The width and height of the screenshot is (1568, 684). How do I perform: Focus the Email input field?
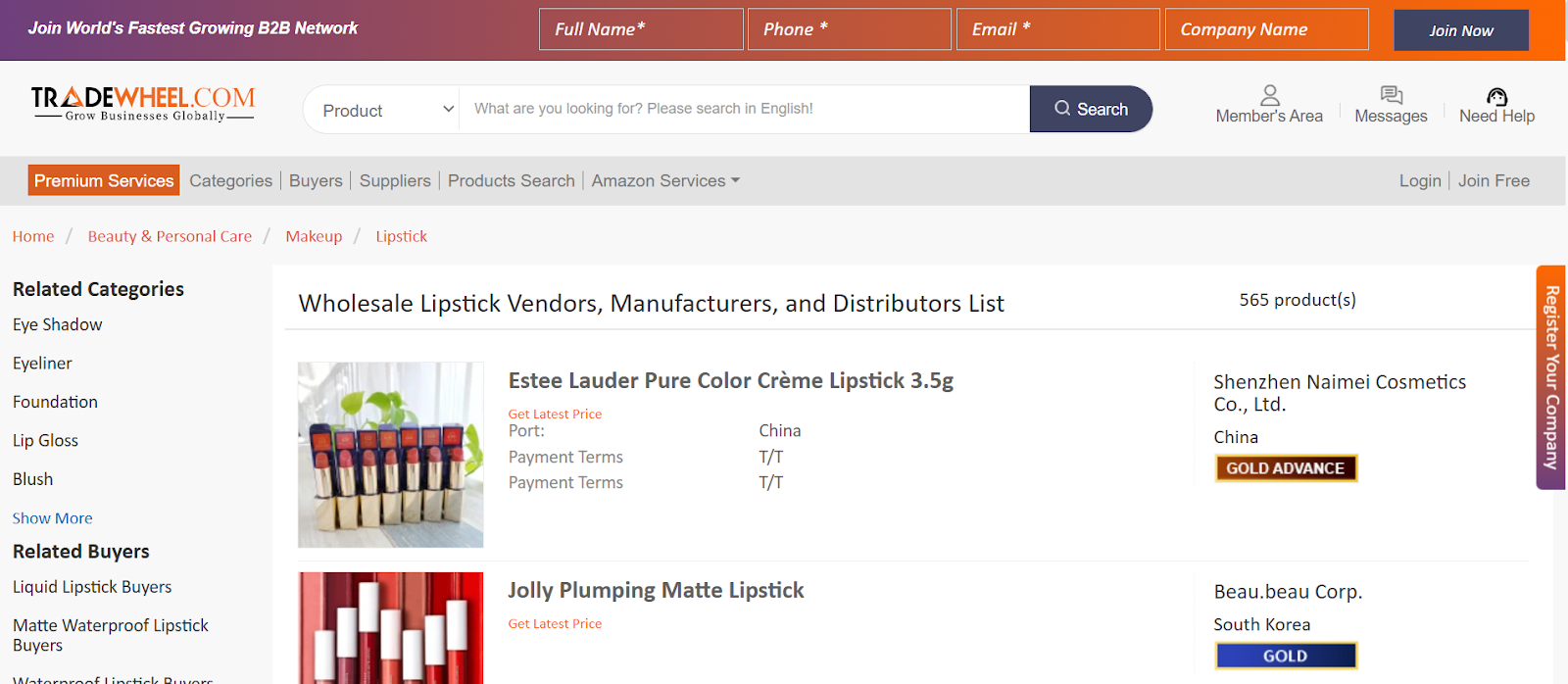(x=1058, y=29)
